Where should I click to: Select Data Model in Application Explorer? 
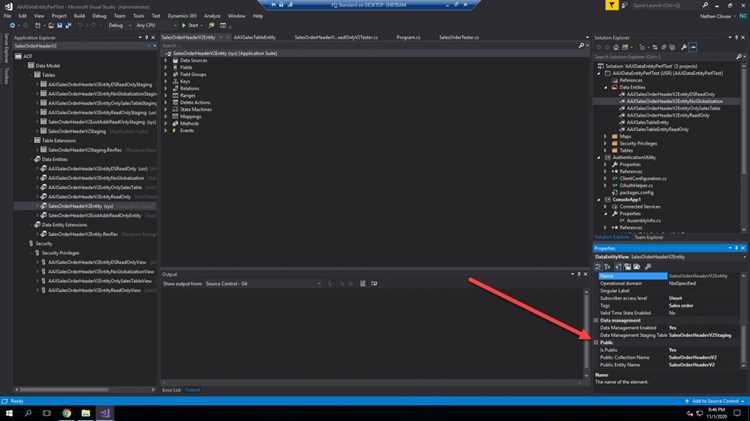tap(47, 66)
